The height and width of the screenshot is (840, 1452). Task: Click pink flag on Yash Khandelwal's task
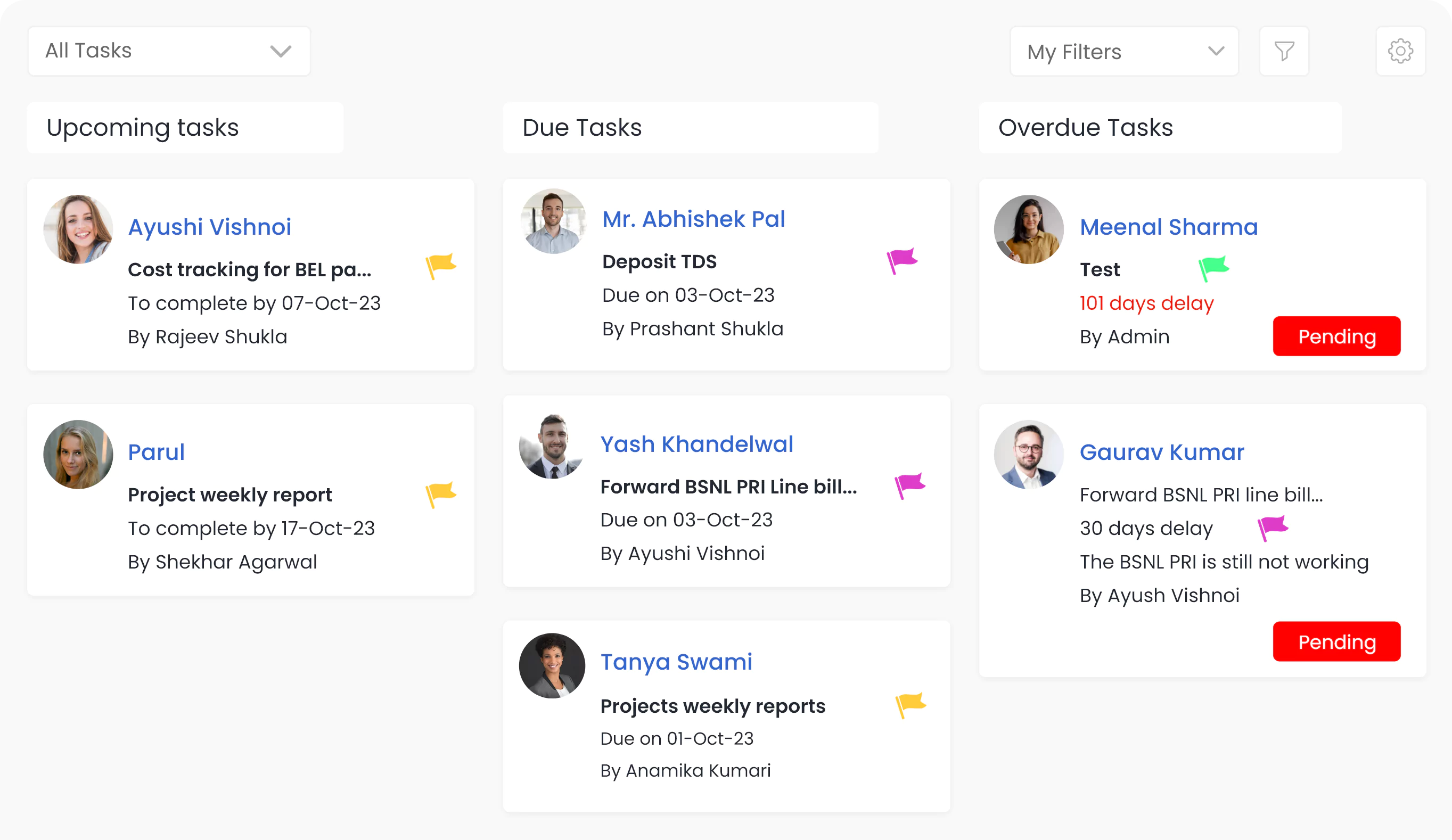click(910, 485)
